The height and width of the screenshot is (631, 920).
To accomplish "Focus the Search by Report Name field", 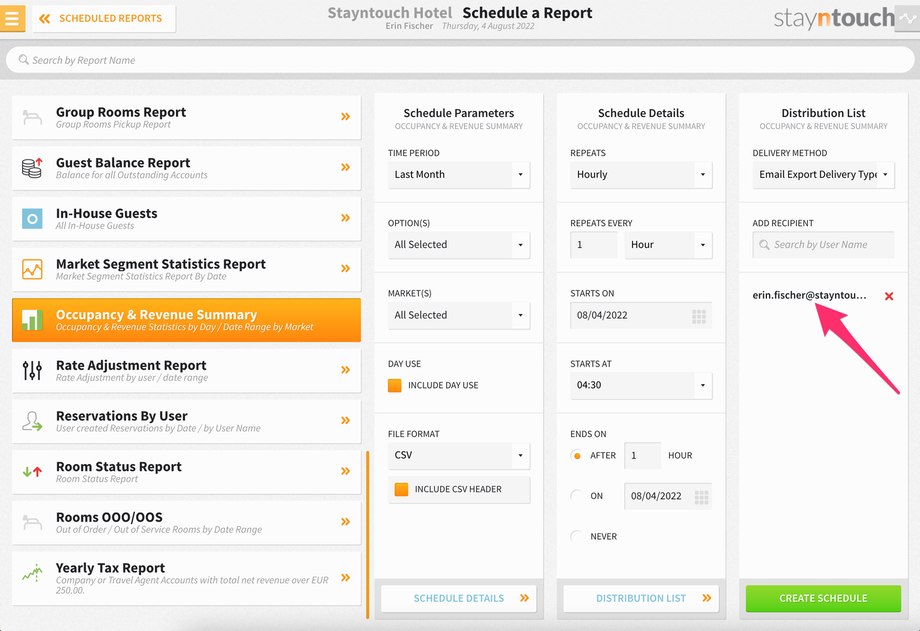I will pyautogui.click(x=460, y=60).
